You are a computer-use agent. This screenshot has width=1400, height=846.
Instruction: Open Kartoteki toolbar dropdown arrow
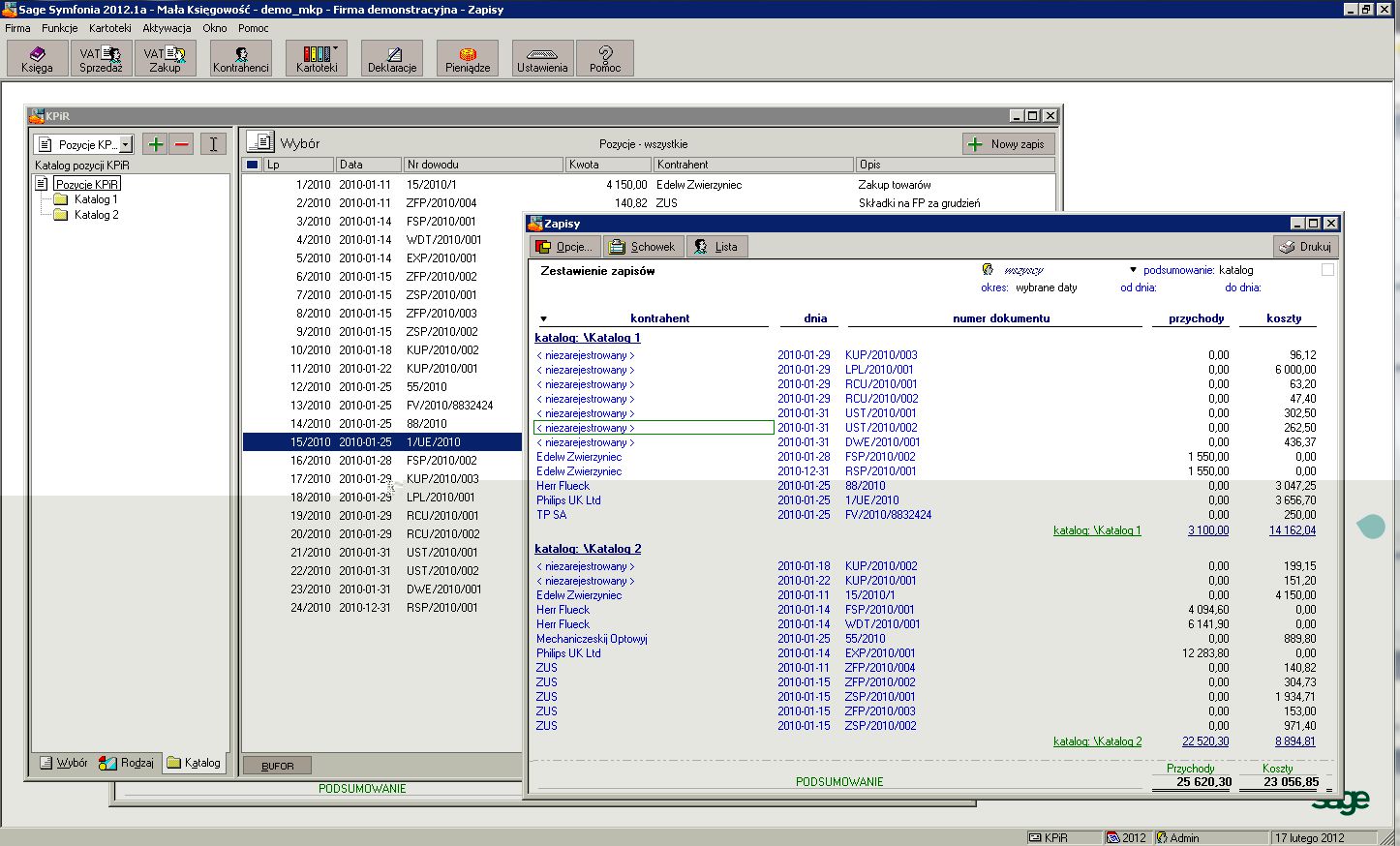pyautogui.click(x=335, y=47)
